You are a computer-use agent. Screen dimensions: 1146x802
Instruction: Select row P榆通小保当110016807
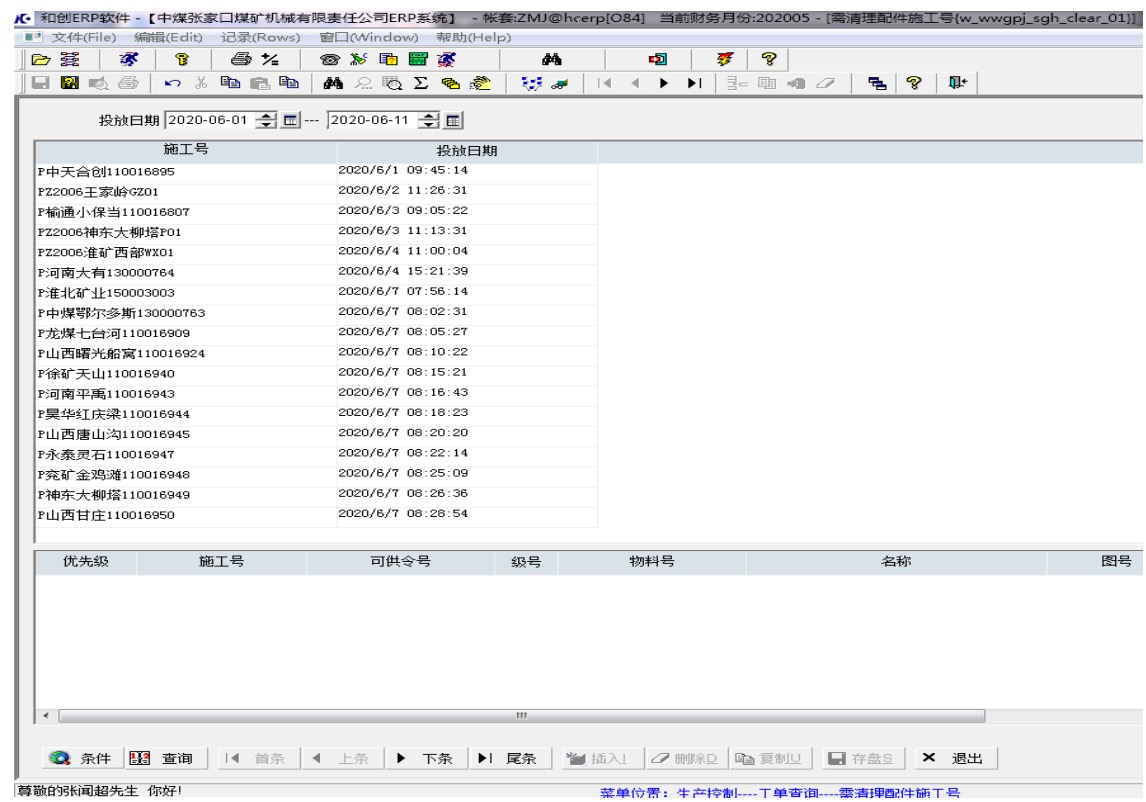point(316,212)
